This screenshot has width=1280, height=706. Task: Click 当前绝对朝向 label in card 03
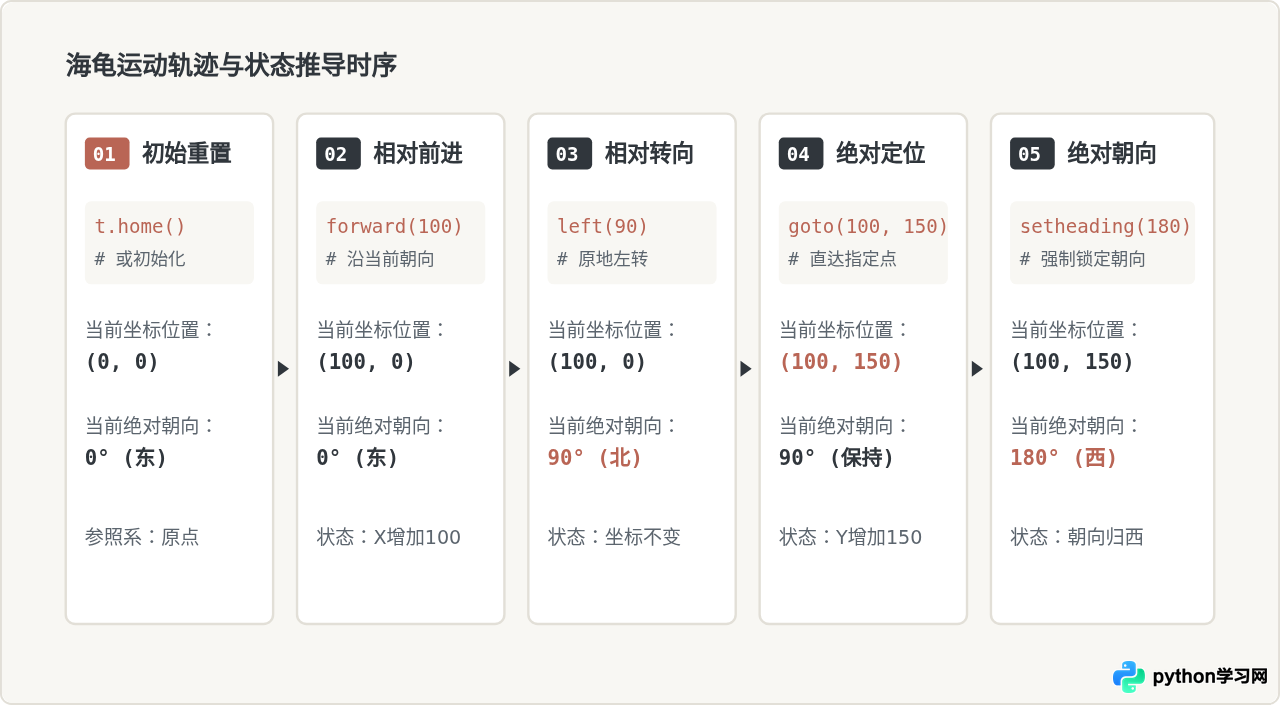pos(613,426)
